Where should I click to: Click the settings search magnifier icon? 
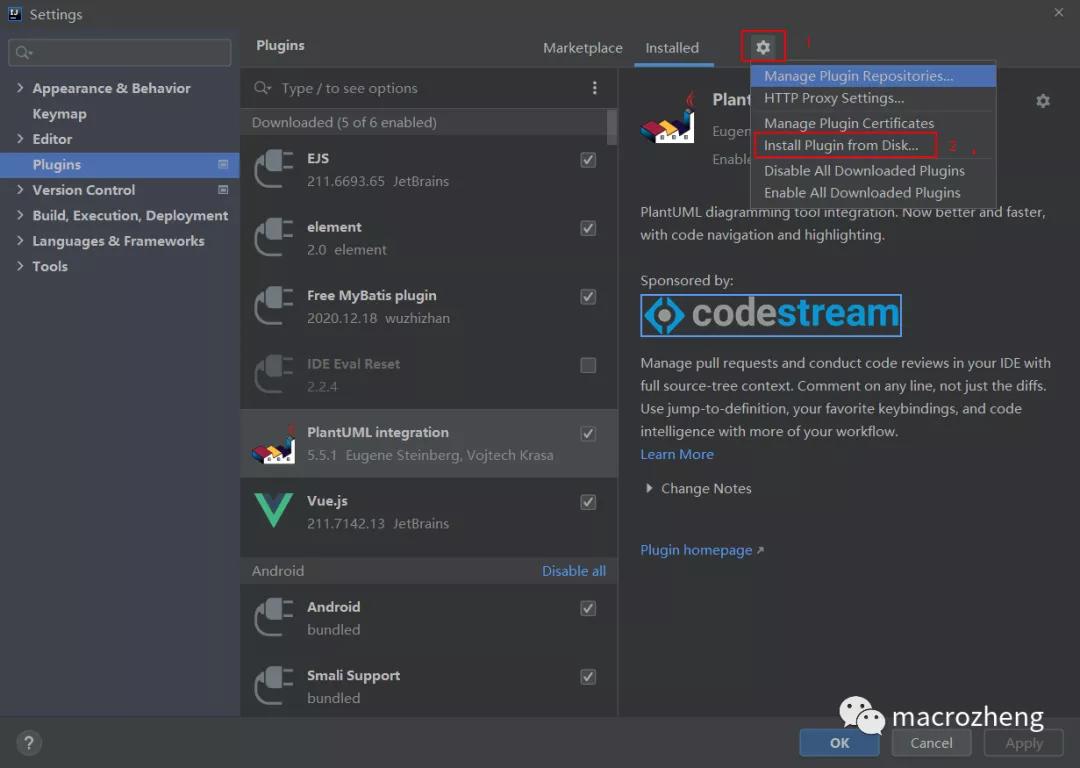click(23, 52)
